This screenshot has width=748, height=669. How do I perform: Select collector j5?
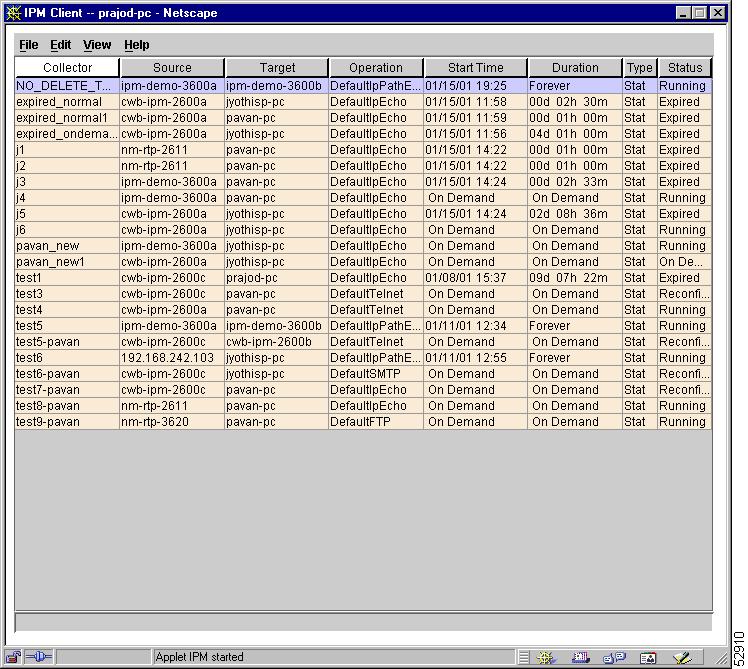tap(363, 214)
